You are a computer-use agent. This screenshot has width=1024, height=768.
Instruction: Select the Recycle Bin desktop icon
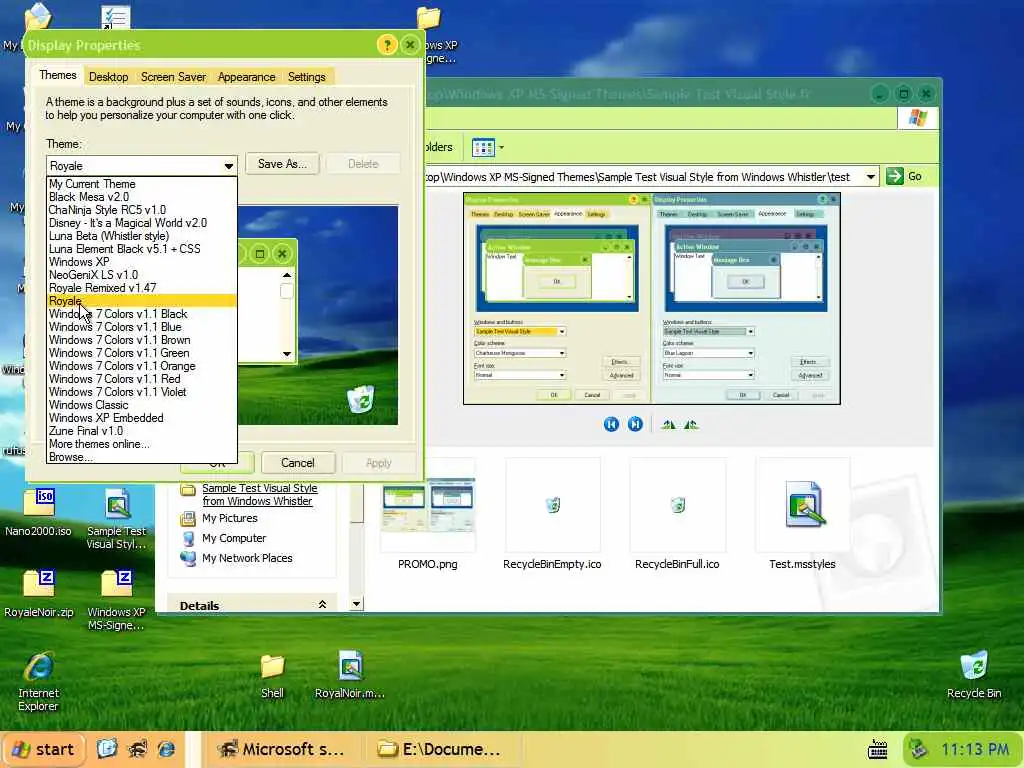pos(974,675)
